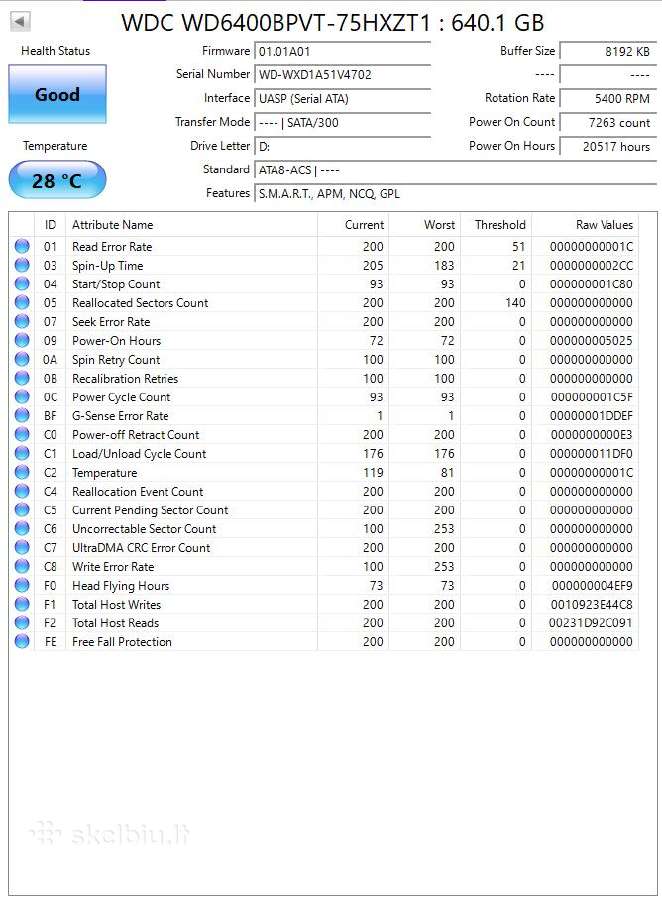Click raw value 000000011DF0
662x900 pixels.
coord(591,453)
